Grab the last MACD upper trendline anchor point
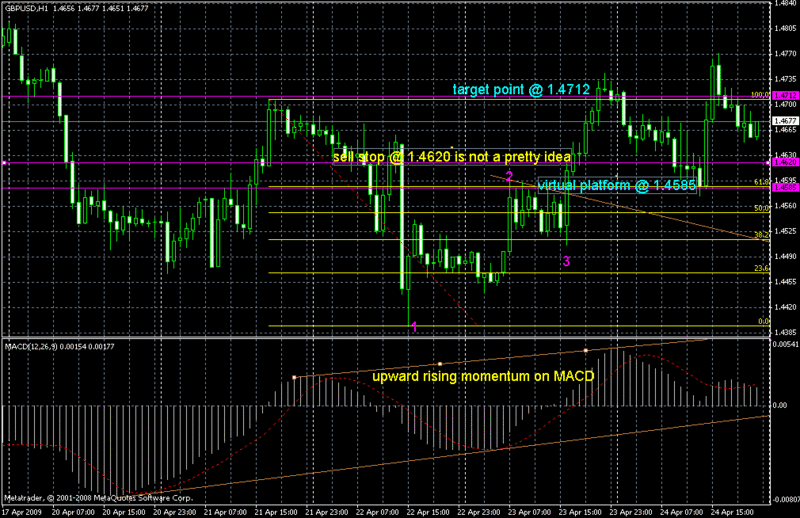The width and height of the screenshot is (800, 518). click(586, 351)
